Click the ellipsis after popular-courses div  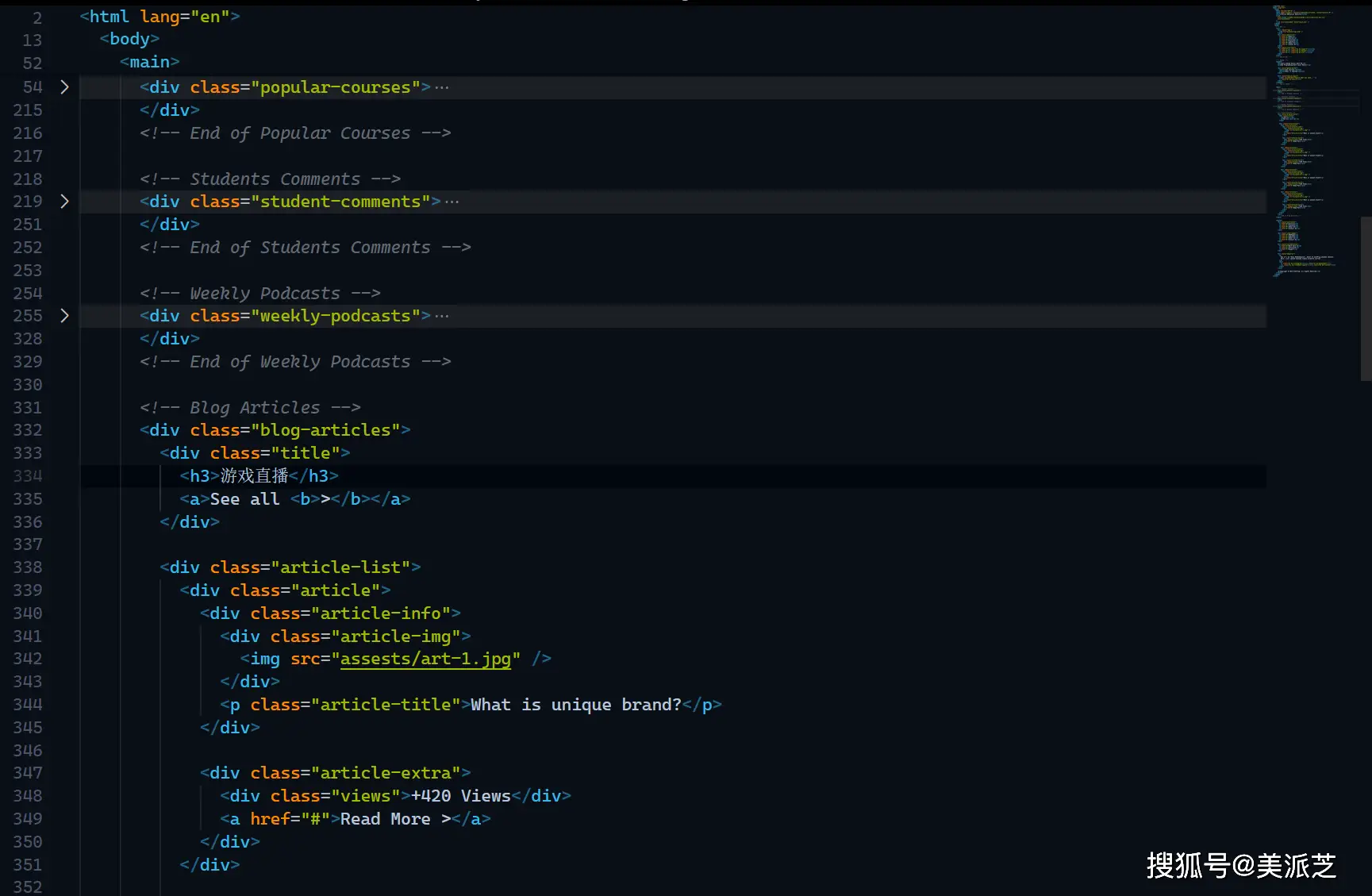point(442,88)
